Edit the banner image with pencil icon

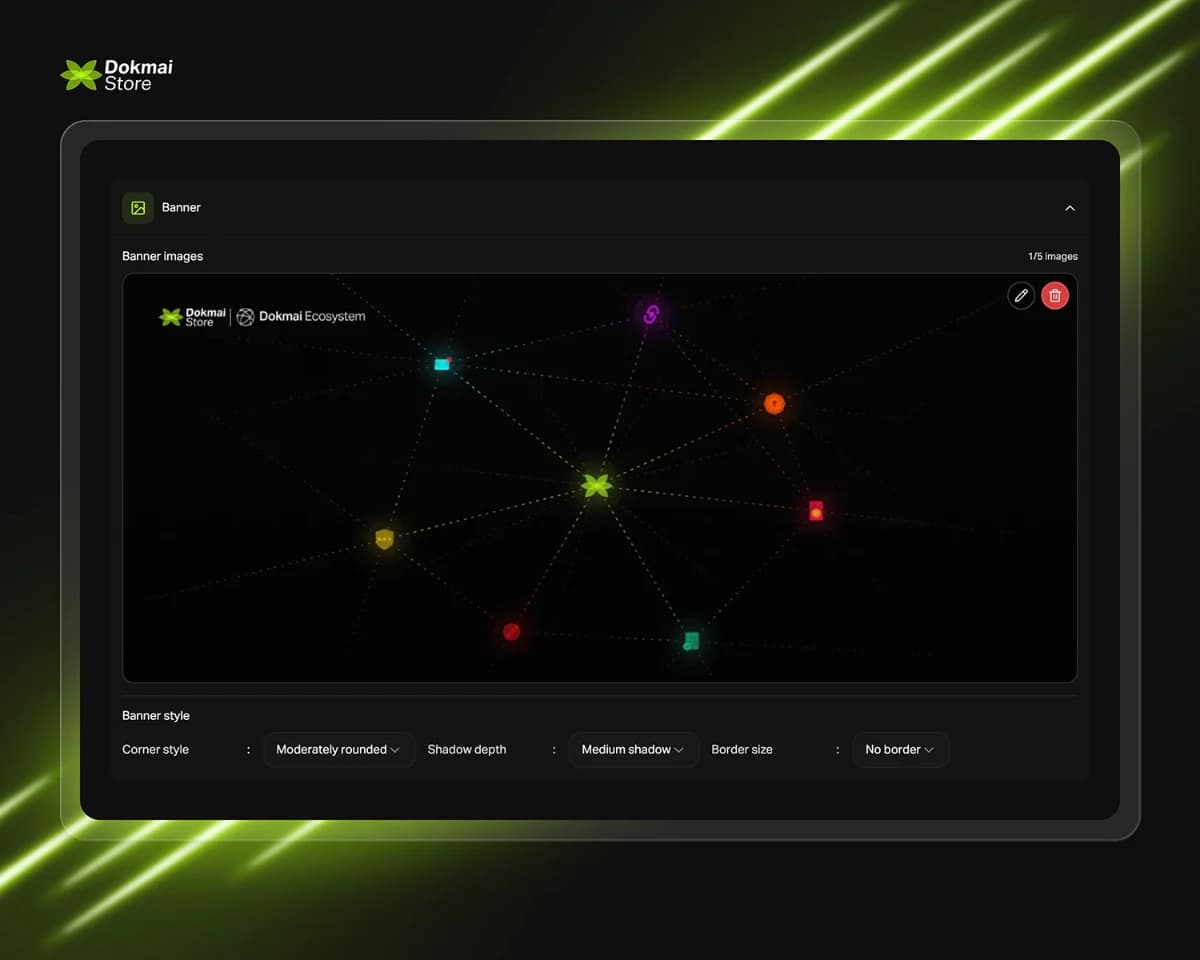pos(1021,295)
